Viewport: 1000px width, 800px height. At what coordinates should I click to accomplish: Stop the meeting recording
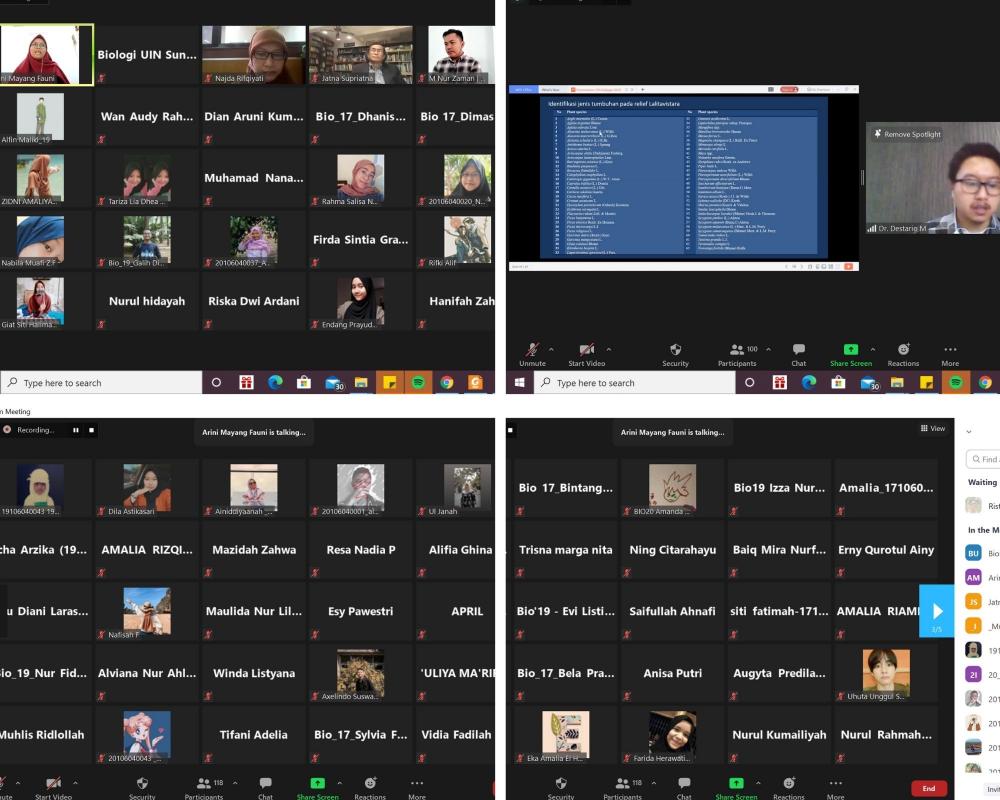92,430
